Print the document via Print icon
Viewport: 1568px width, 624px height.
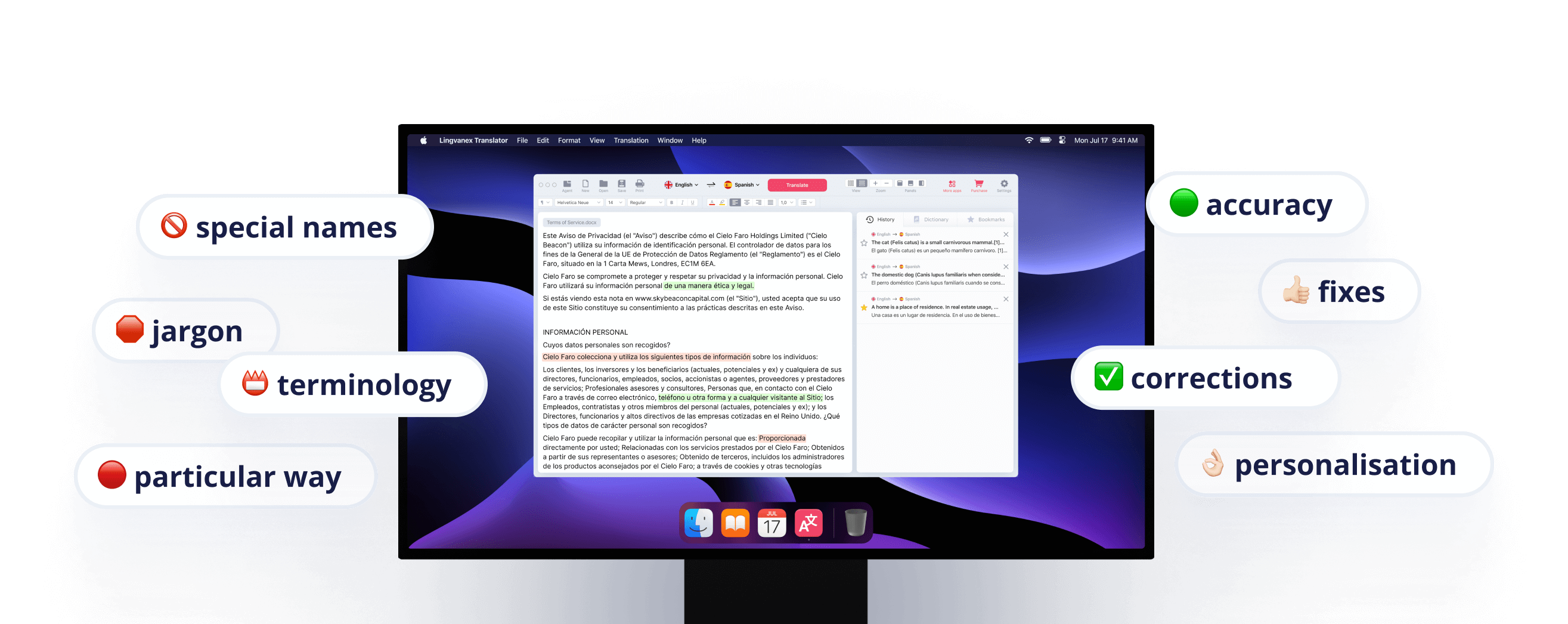pyautogui.click(x=640, y=184)
